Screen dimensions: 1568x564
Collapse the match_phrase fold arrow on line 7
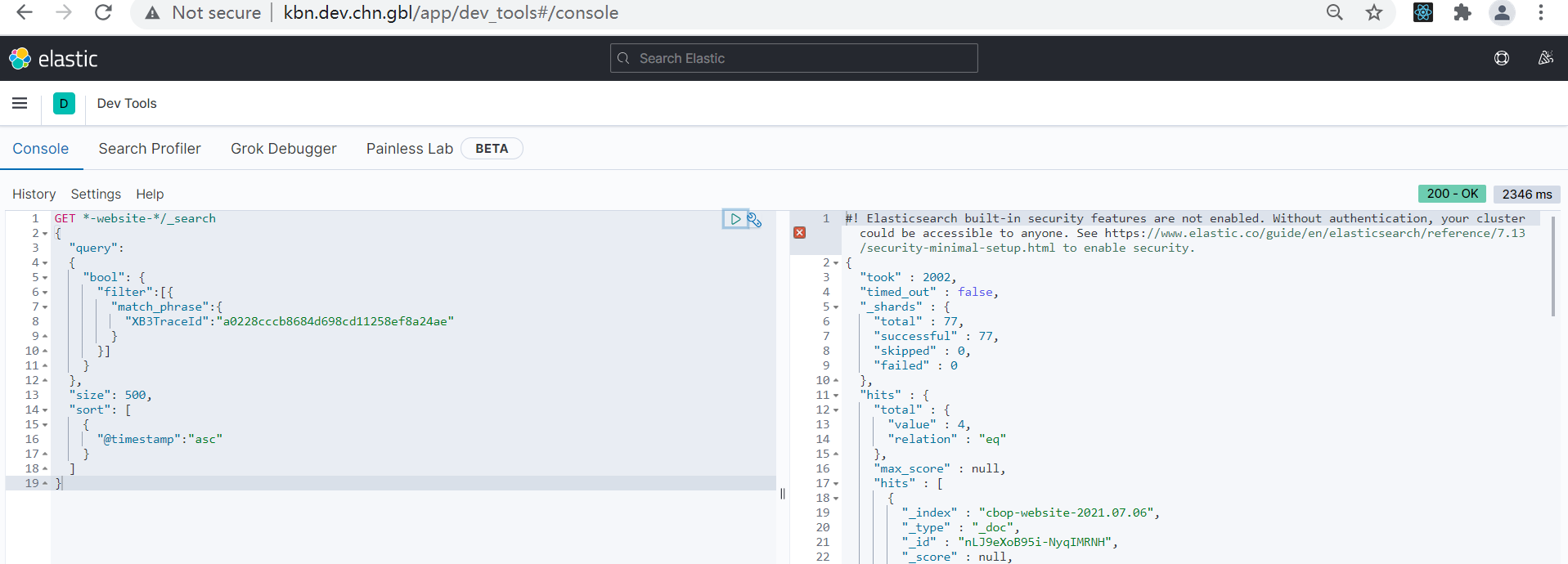(x=45, y=307)
